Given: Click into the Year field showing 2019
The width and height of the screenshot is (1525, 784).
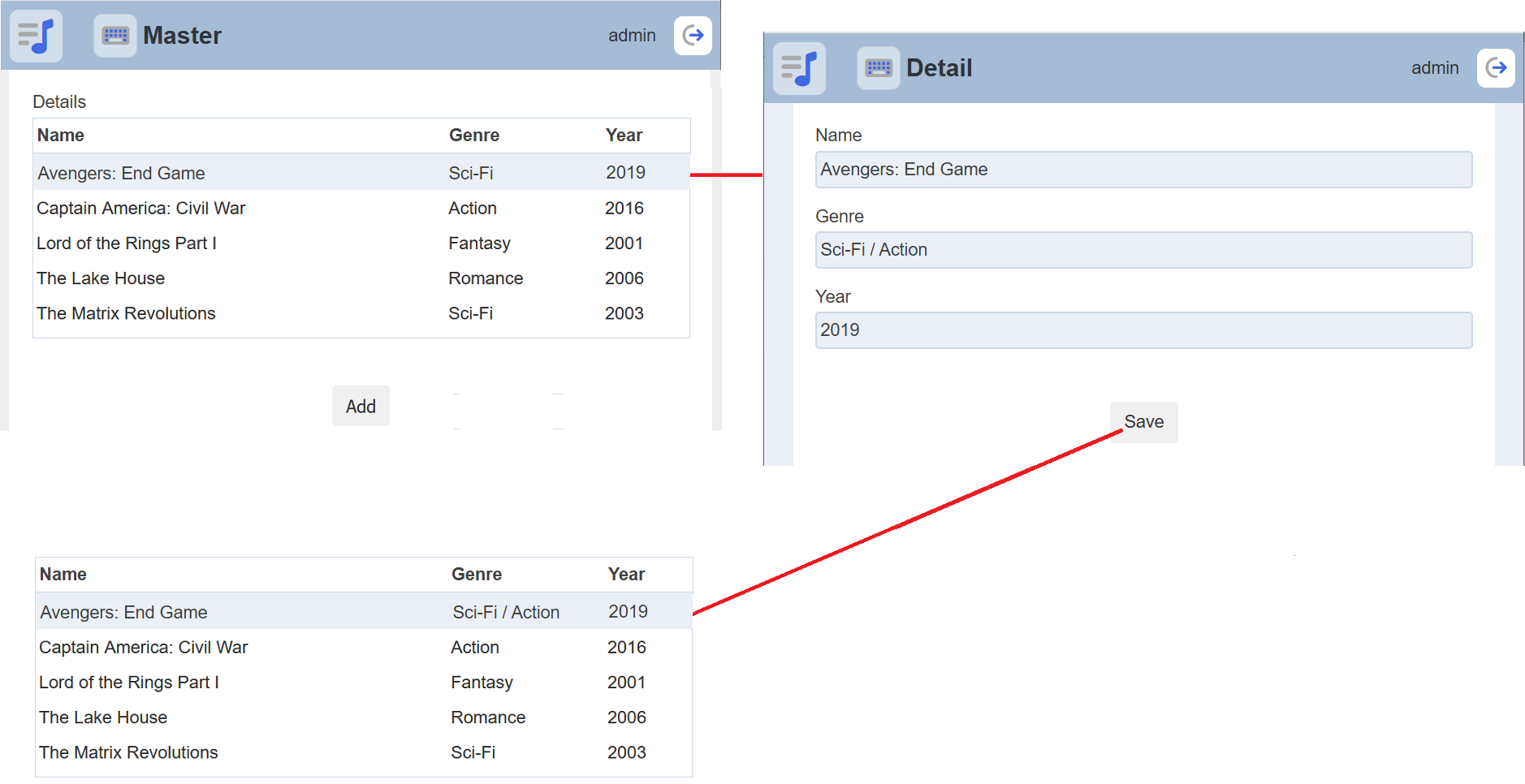Looking at the screenshot, I should (x=1143, y=330).
